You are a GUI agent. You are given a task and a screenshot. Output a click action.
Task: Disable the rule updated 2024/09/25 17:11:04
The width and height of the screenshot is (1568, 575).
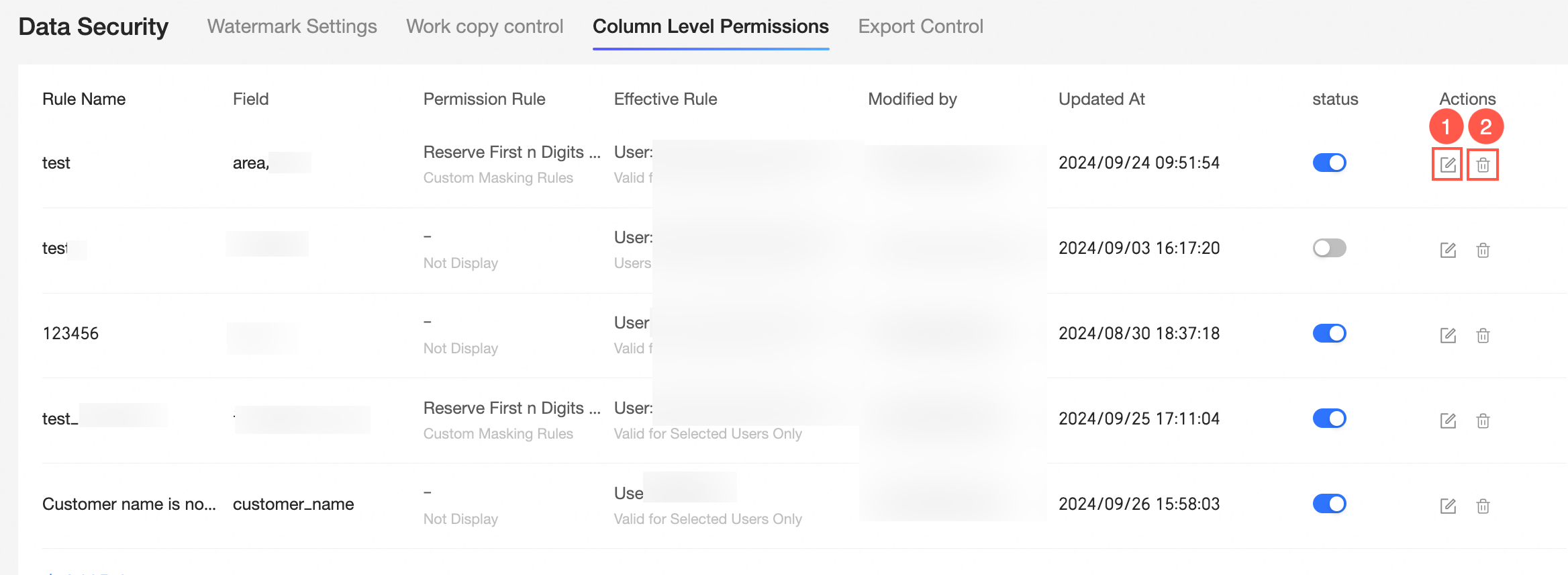1329,418
